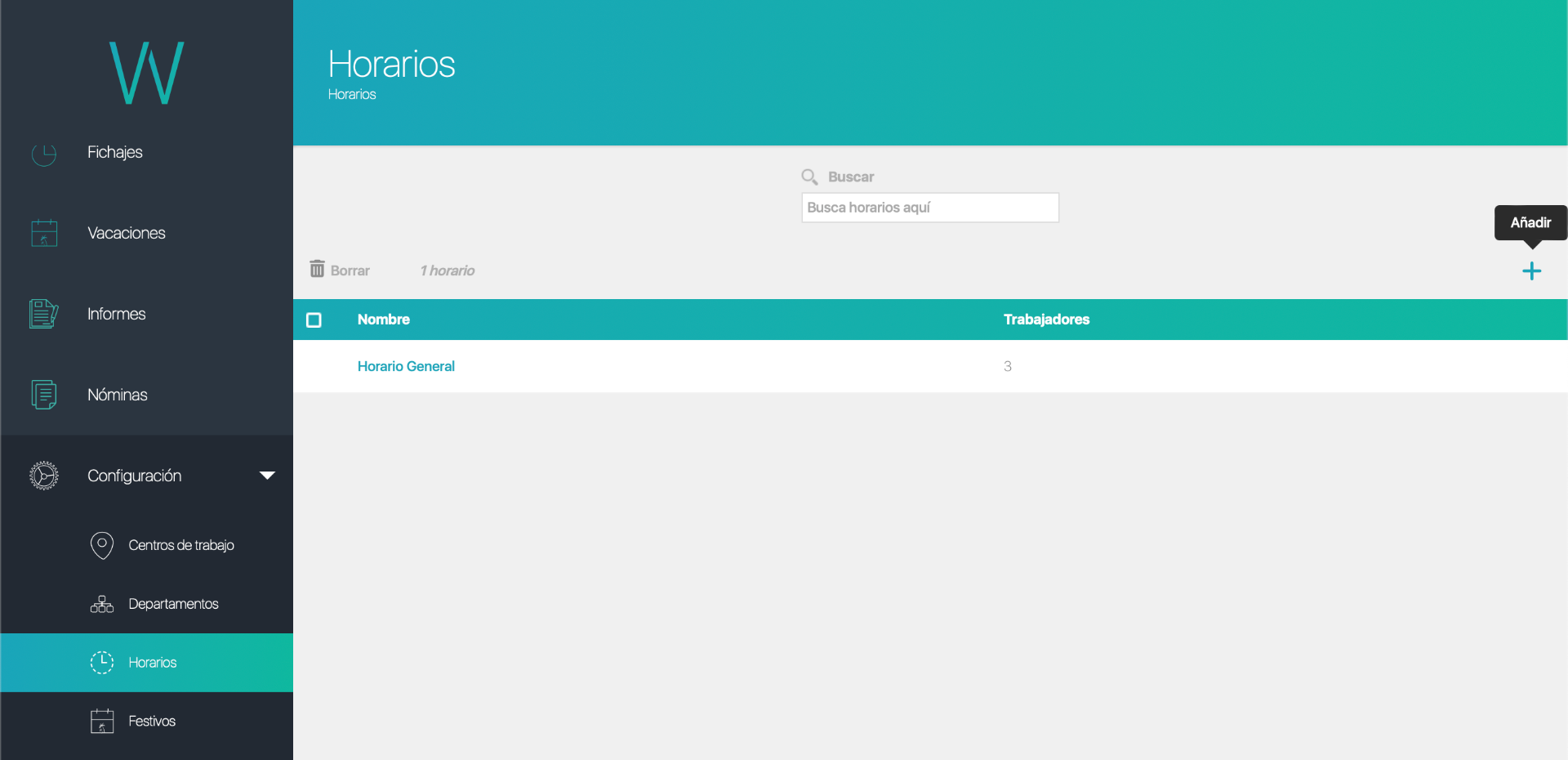
Task: Toggle the select-all checkbox in table header
Action: coord(314,320)
